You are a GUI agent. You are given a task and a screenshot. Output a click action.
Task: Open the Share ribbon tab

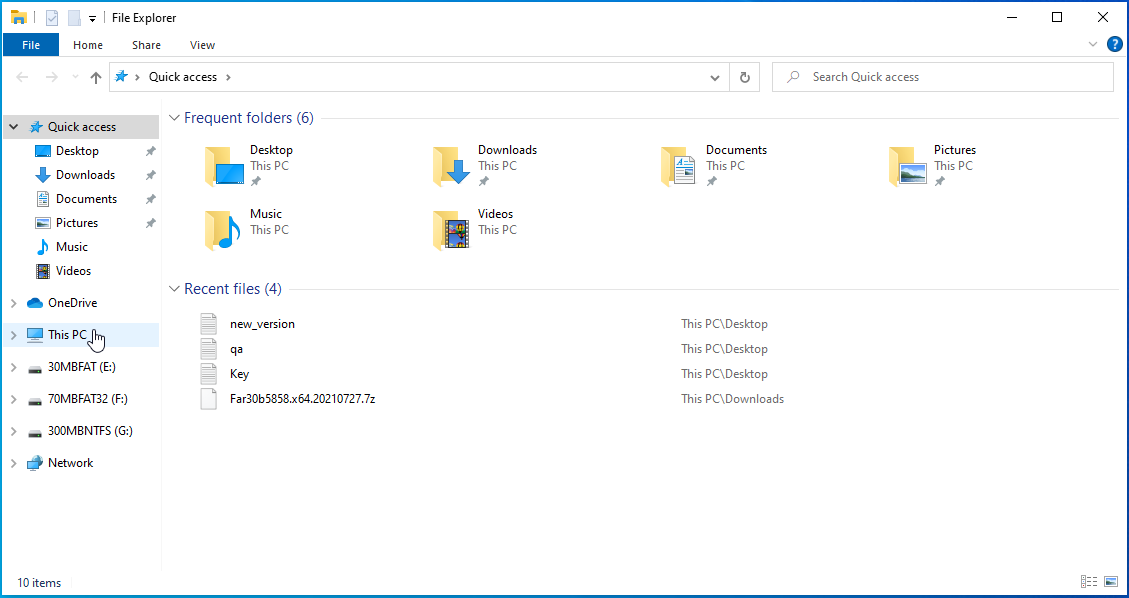coord(146,45)
